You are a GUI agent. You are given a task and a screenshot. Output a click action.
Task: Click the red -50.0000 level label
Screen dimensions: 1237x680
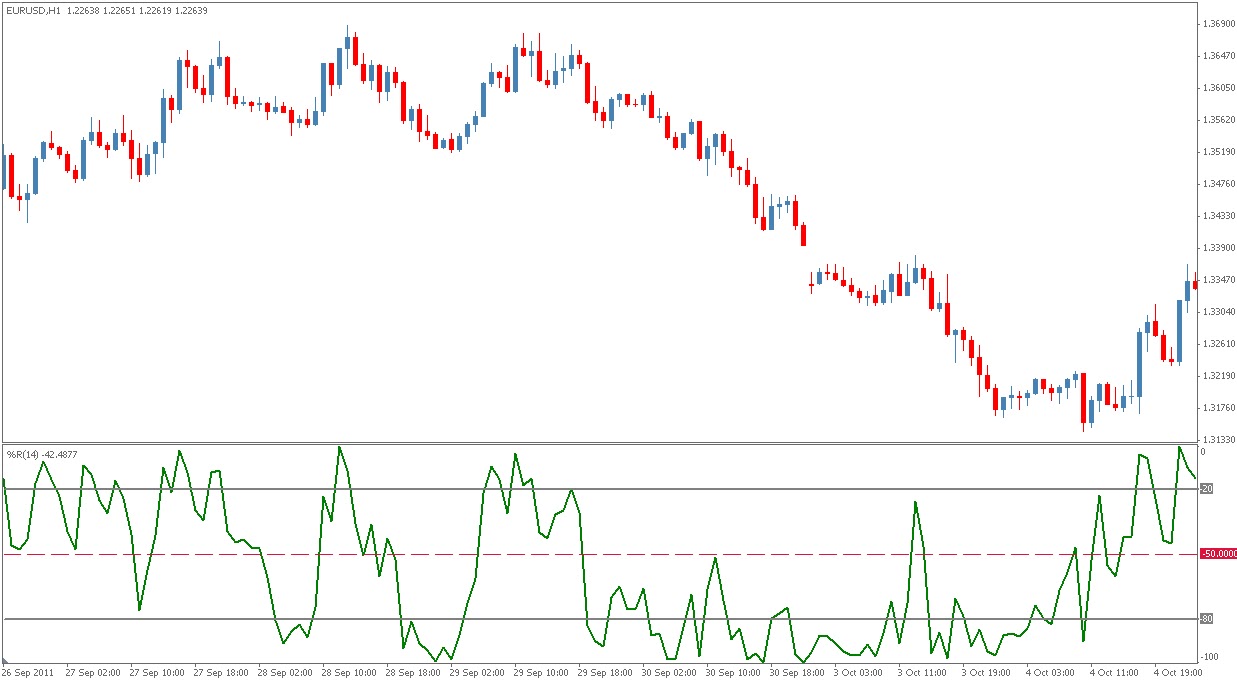point(1217,553)
